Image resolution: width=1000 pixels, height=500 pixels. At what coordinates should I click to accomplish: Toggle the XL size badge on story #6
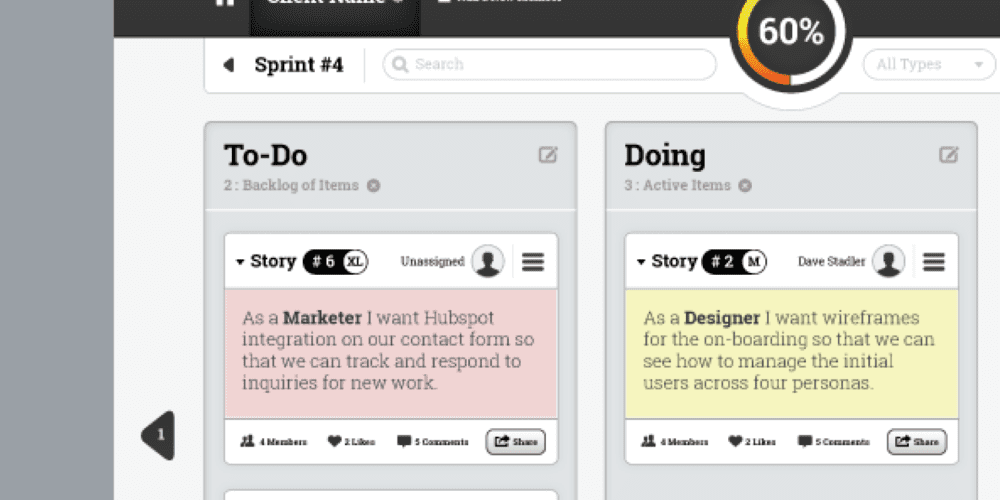tap(355, 261)
